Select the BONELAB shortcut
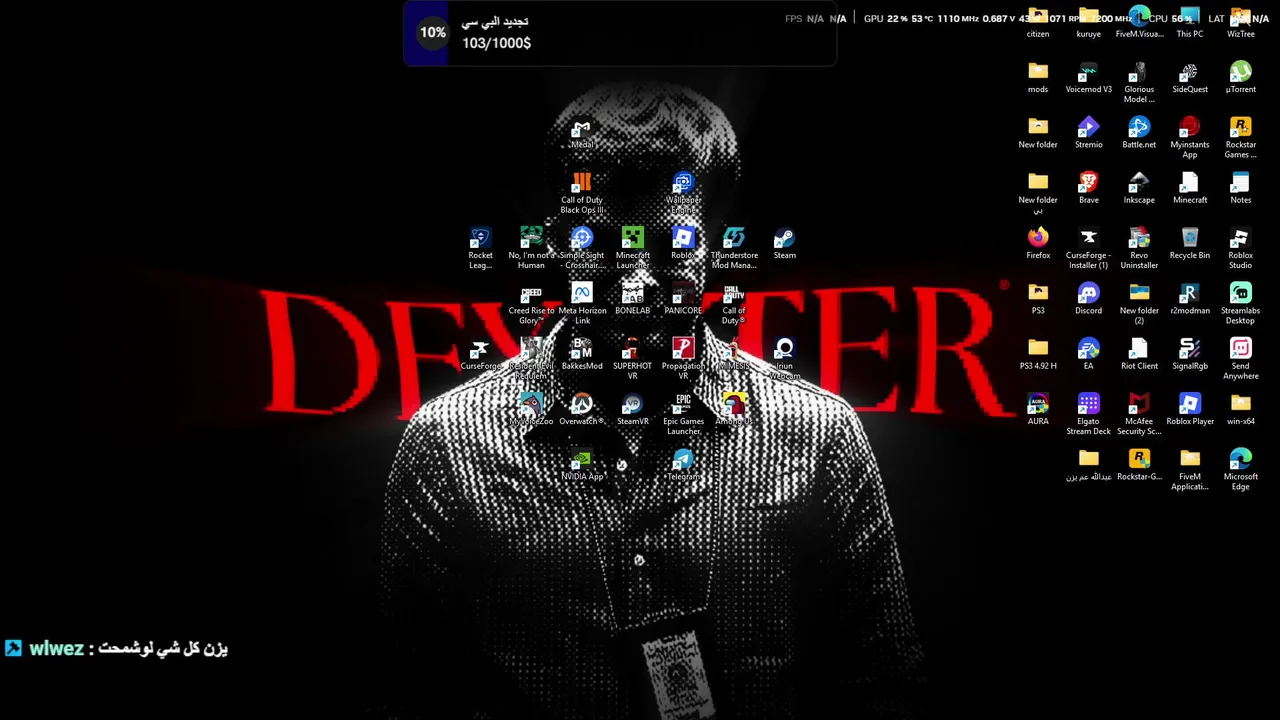This screenshot has height=720, width=1280. click(632, 297)
